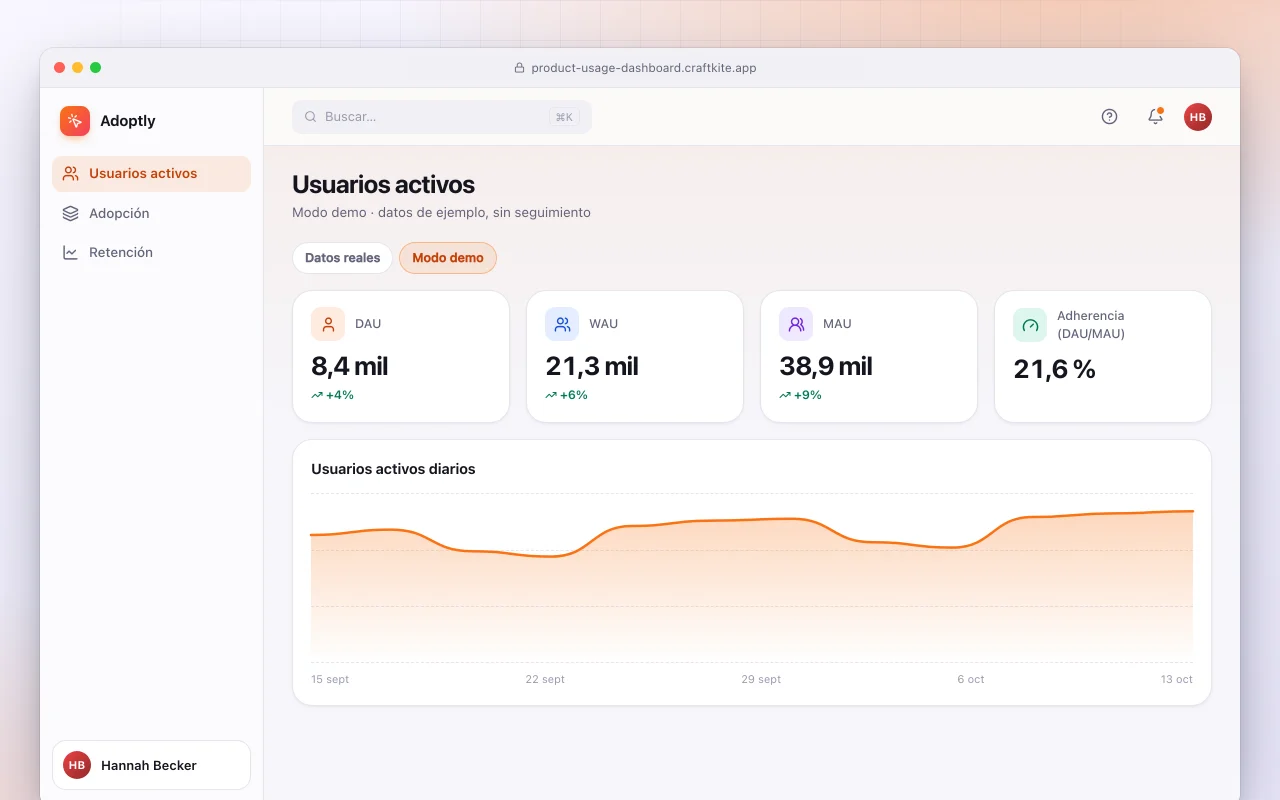1280x800 pixels.
Task: Click the Adopción layers icon
Action: [70, 213]
